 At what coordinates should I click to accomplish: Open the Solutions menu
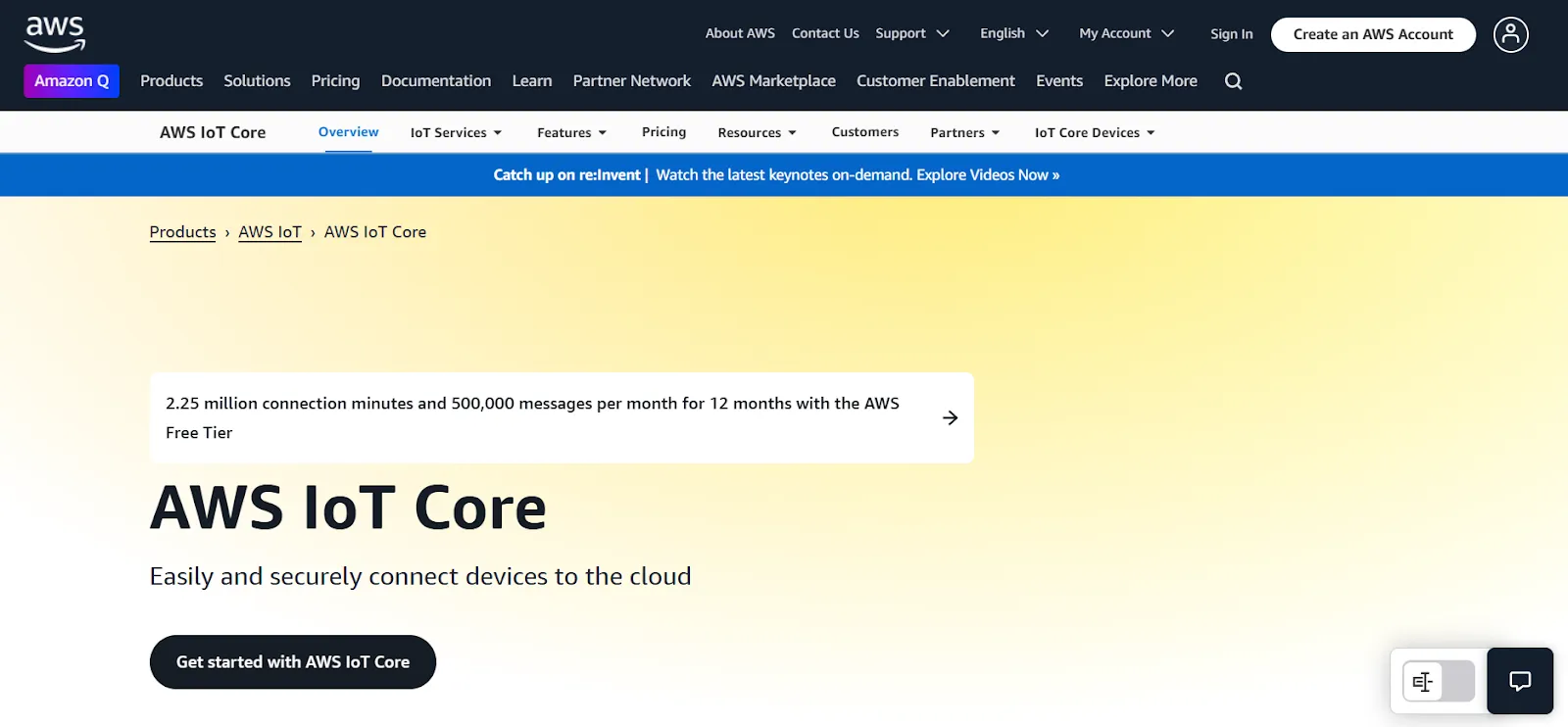257,81
